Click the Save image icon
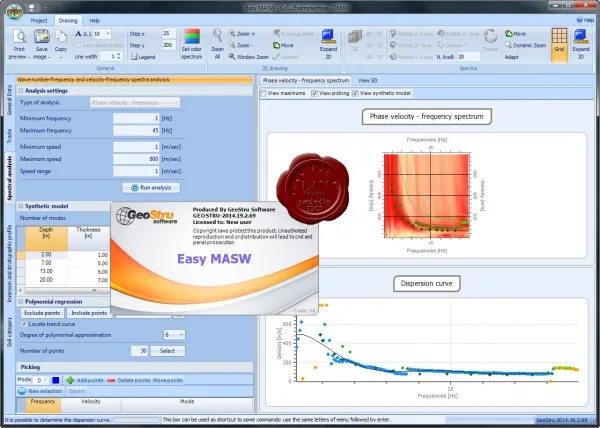 coord(42,36)
